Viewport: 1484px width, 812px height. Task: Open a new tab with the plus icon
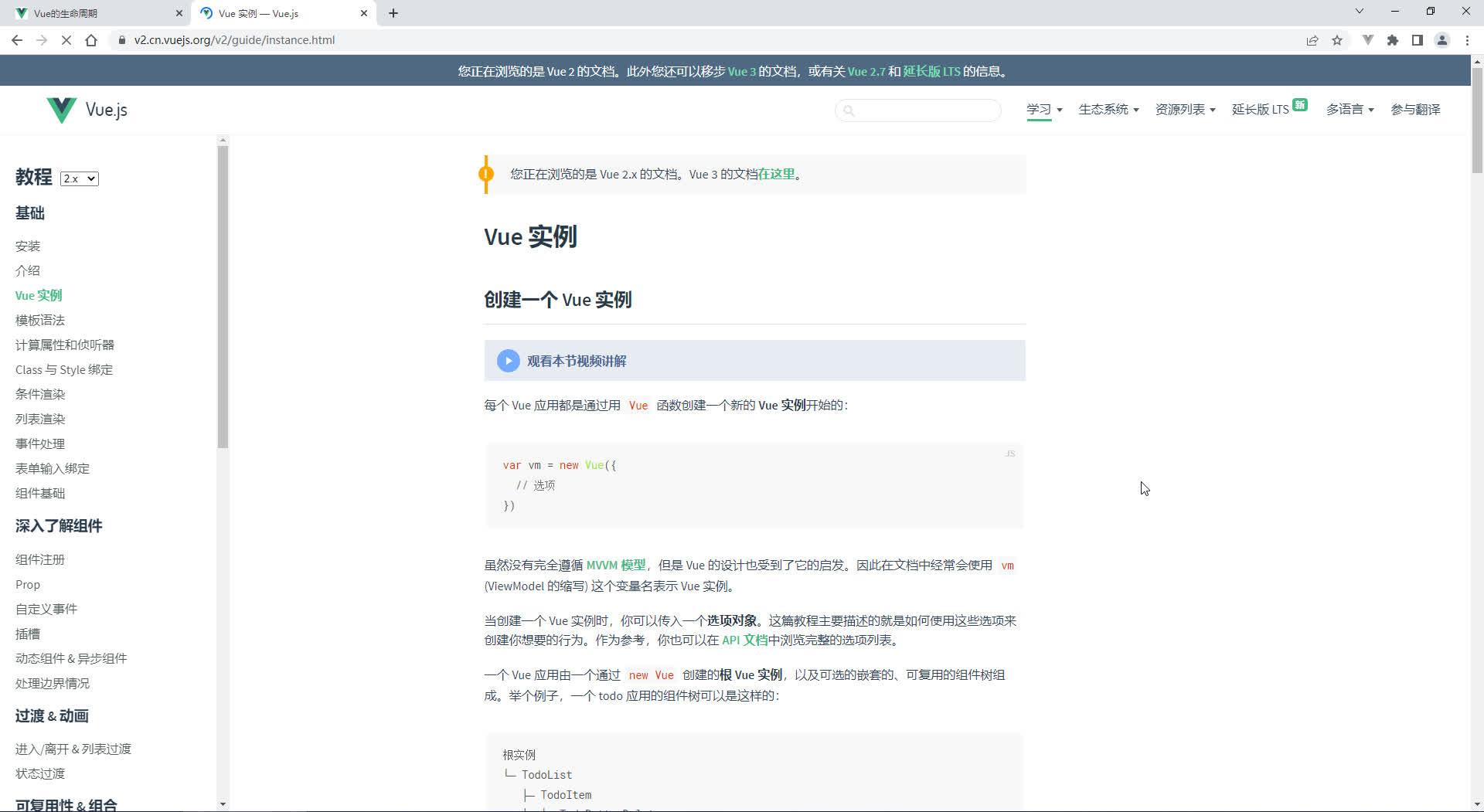[x=394, y=13]
